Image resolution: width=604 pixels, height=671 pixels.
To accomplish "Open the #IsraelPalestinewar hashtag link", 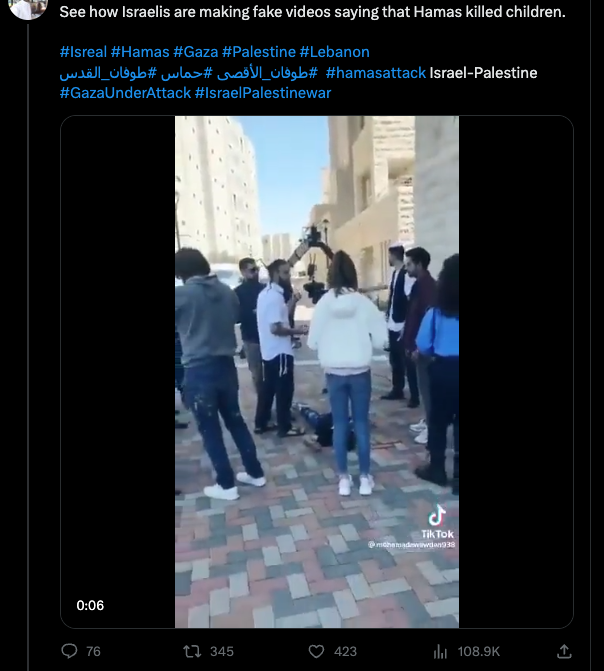I will click(263, 93).
